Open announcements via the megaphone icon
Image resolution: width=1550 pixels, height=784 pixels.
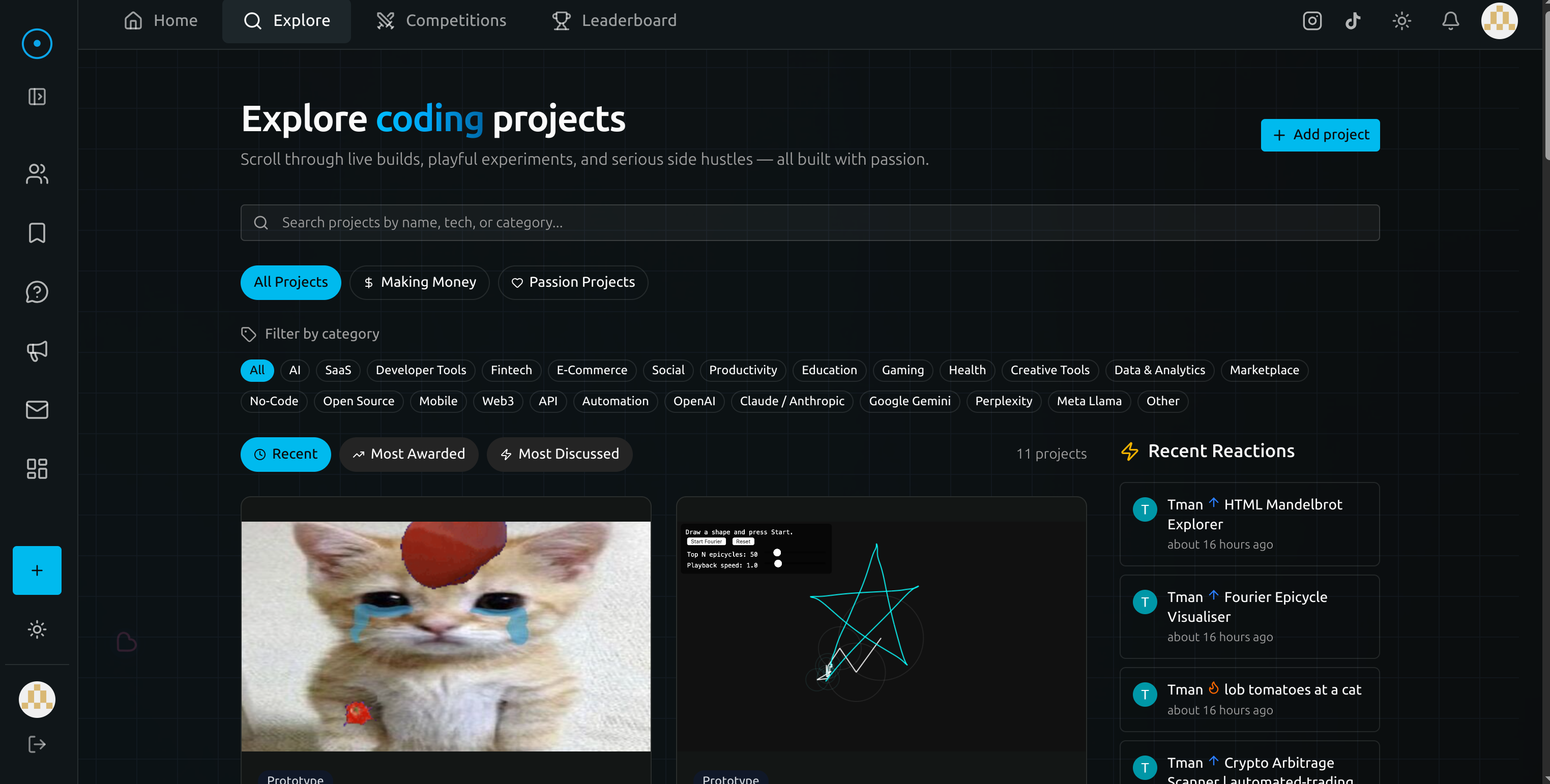click(36, 351)
